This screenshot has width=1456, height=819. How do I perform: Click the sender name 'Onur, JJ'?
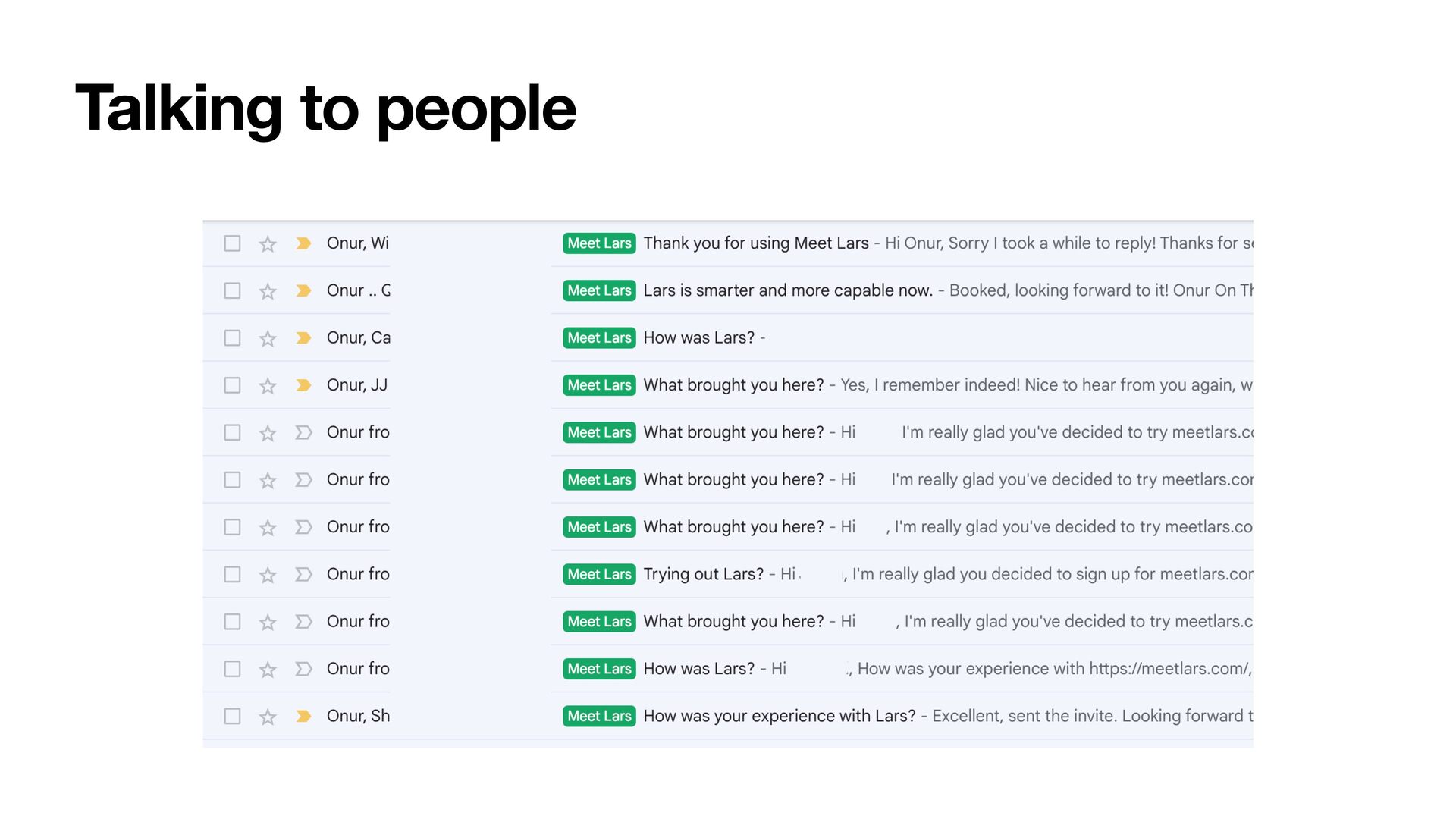pos(356,385)
